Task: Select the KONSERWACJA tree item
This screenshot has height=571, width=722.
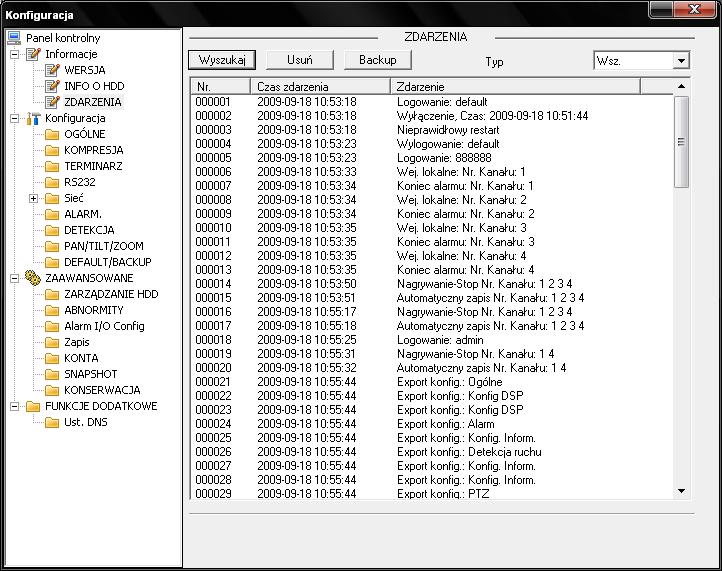Action: click(102, 390)
